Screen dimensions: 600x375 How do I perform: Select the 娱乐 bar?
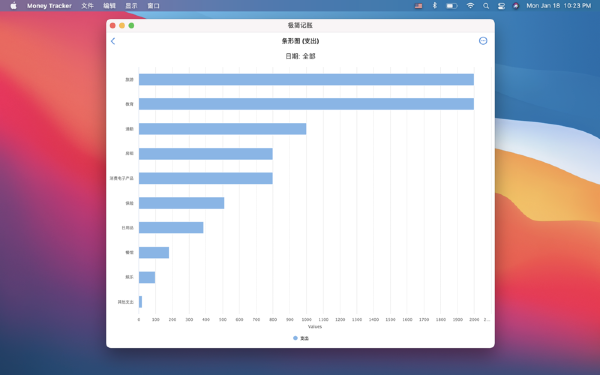pos(147,277)
